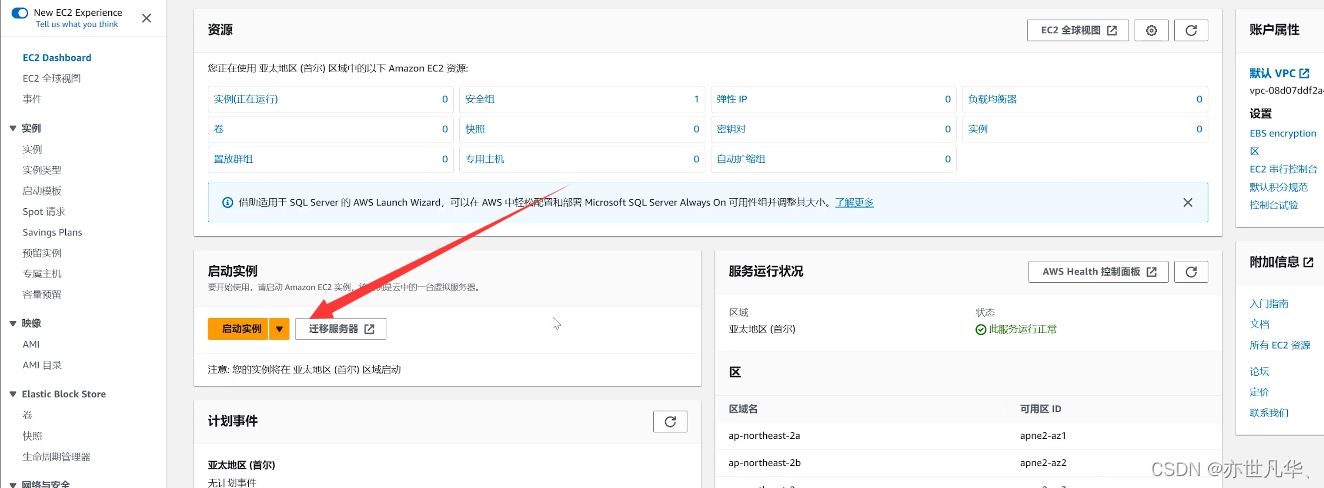Viewport: 1324px width, 488px height.
Task: Click the 迁移服务器 button
Action: pos(341,329)
